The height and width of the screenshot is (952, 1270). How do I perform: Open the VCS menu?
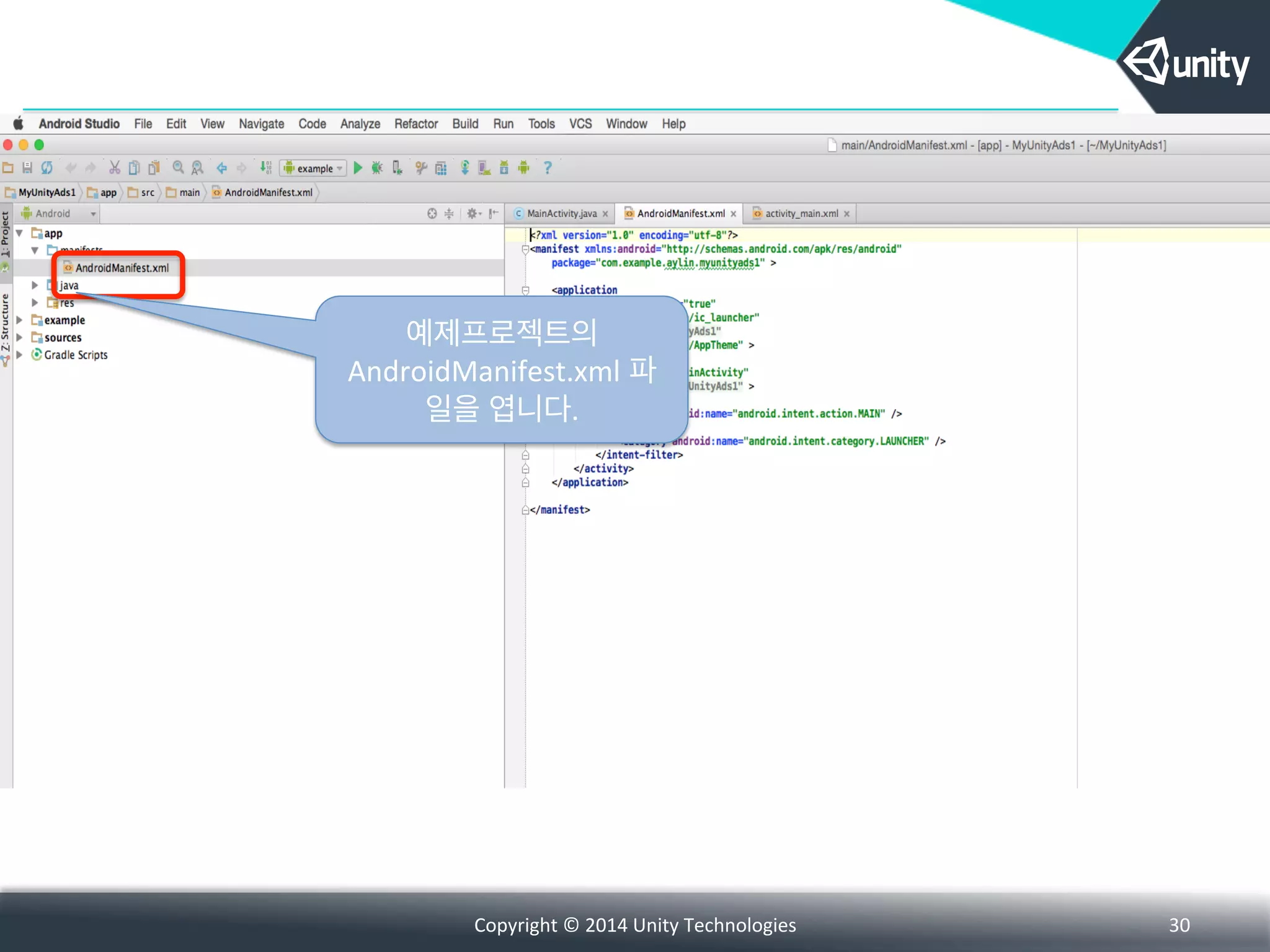click(x=580, y=124)
